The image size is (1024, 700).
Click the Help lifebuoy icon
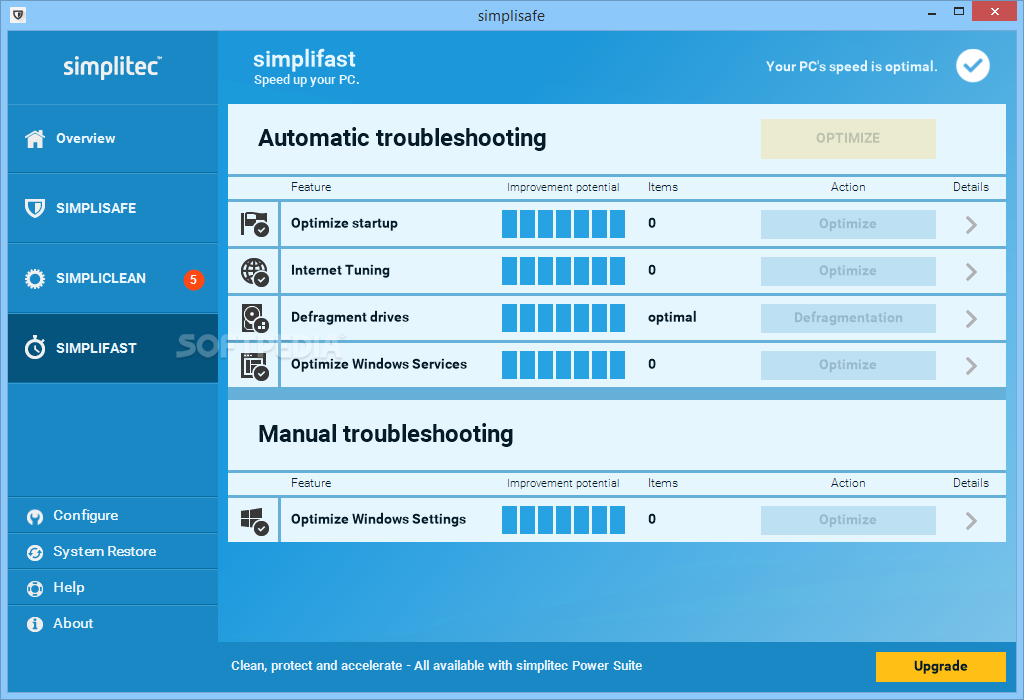(35, 588)
